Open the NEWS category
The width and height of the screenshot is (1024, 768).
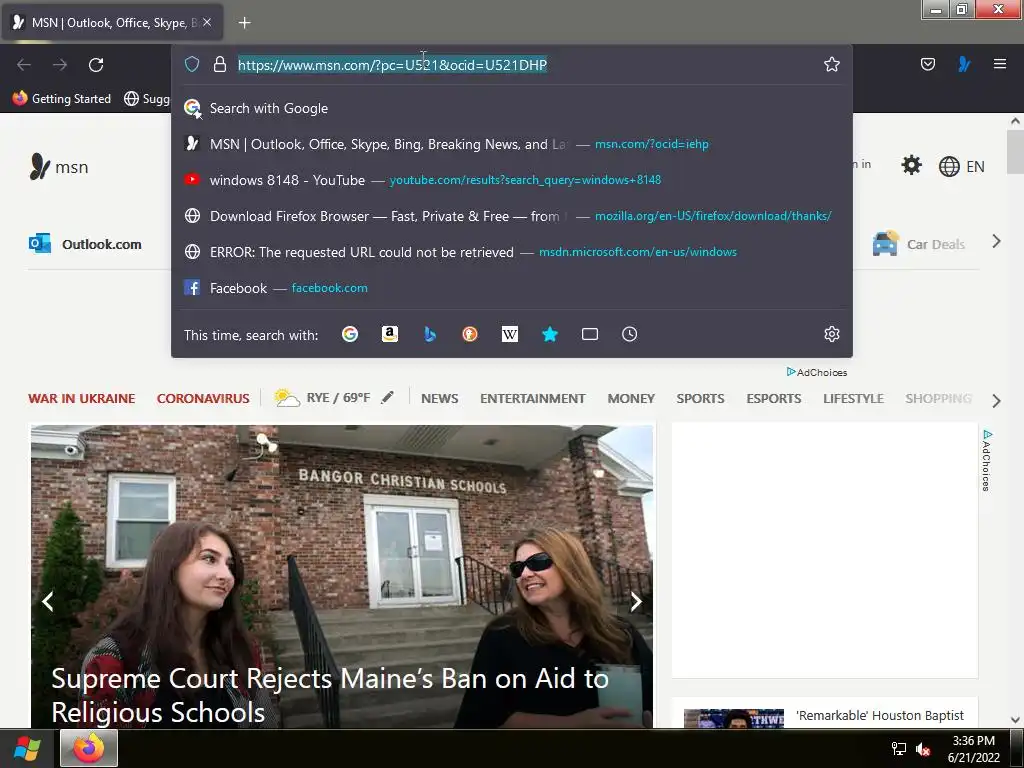[x=440, y=398]
